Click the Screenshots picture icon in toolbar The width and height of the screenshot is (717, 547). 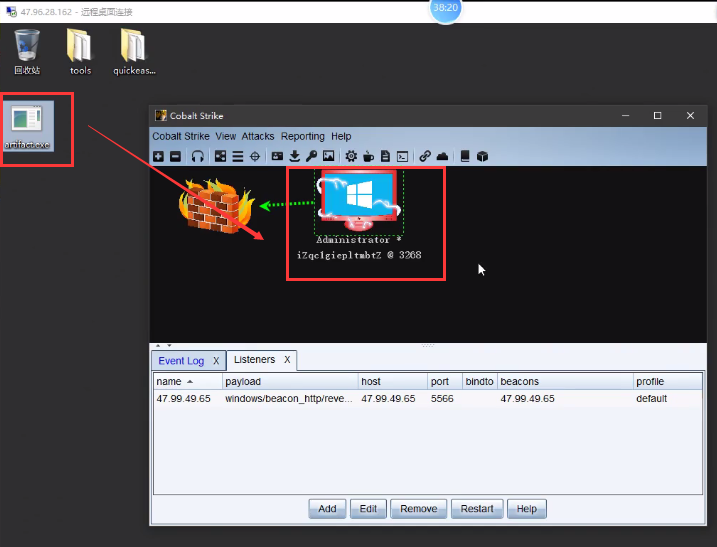click(x=328, y=156)
